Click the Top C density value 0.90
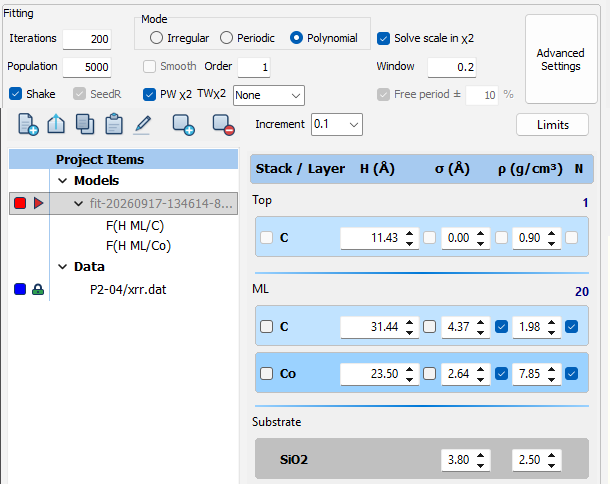The width and height of the screenshot is (610, 484). tap(529, 237)
